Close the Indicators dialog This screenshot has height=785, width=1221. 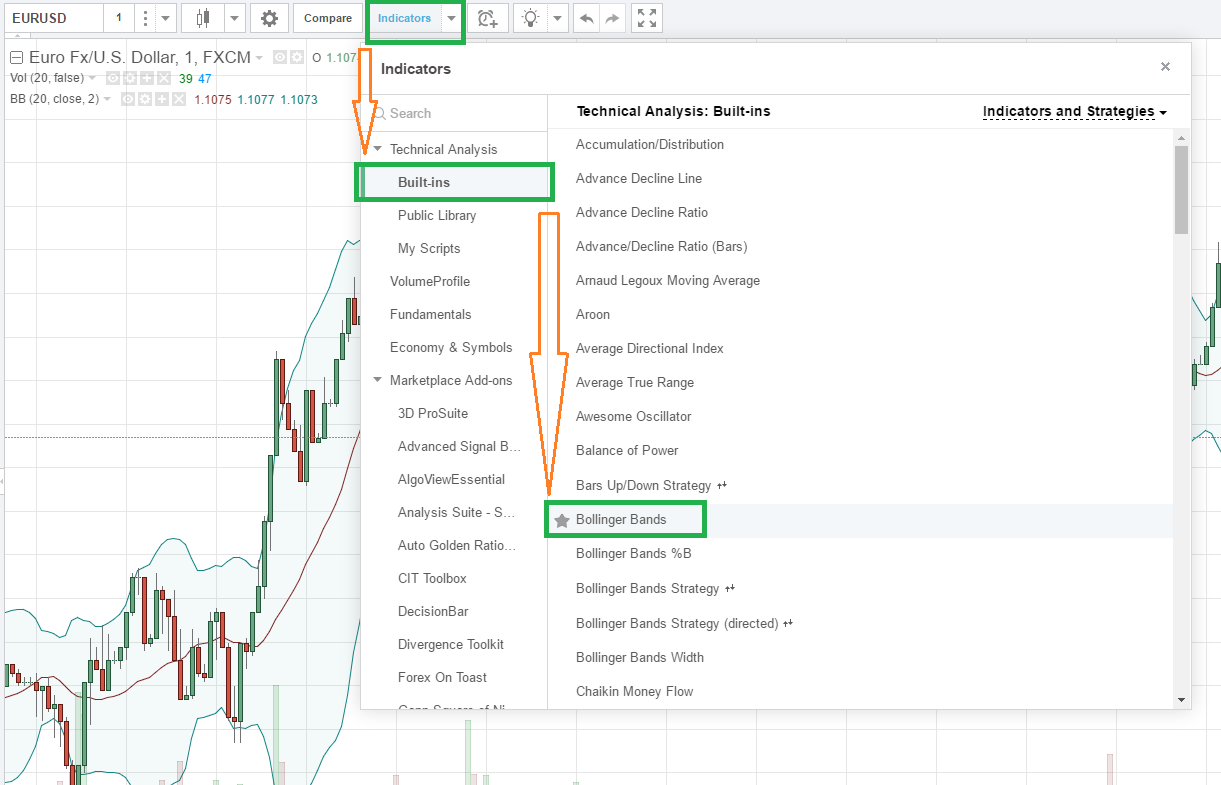point(1165,67)
